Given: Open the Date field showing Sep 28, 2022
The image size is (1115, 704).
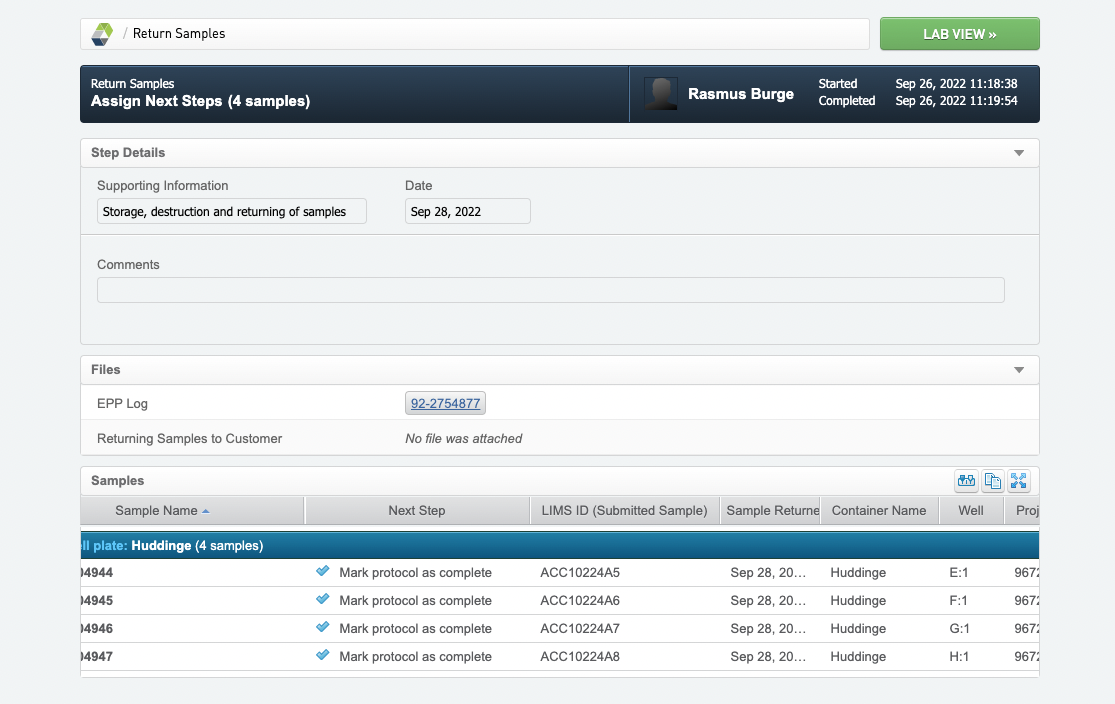Looking at the screenshot, I should (467, 211).
